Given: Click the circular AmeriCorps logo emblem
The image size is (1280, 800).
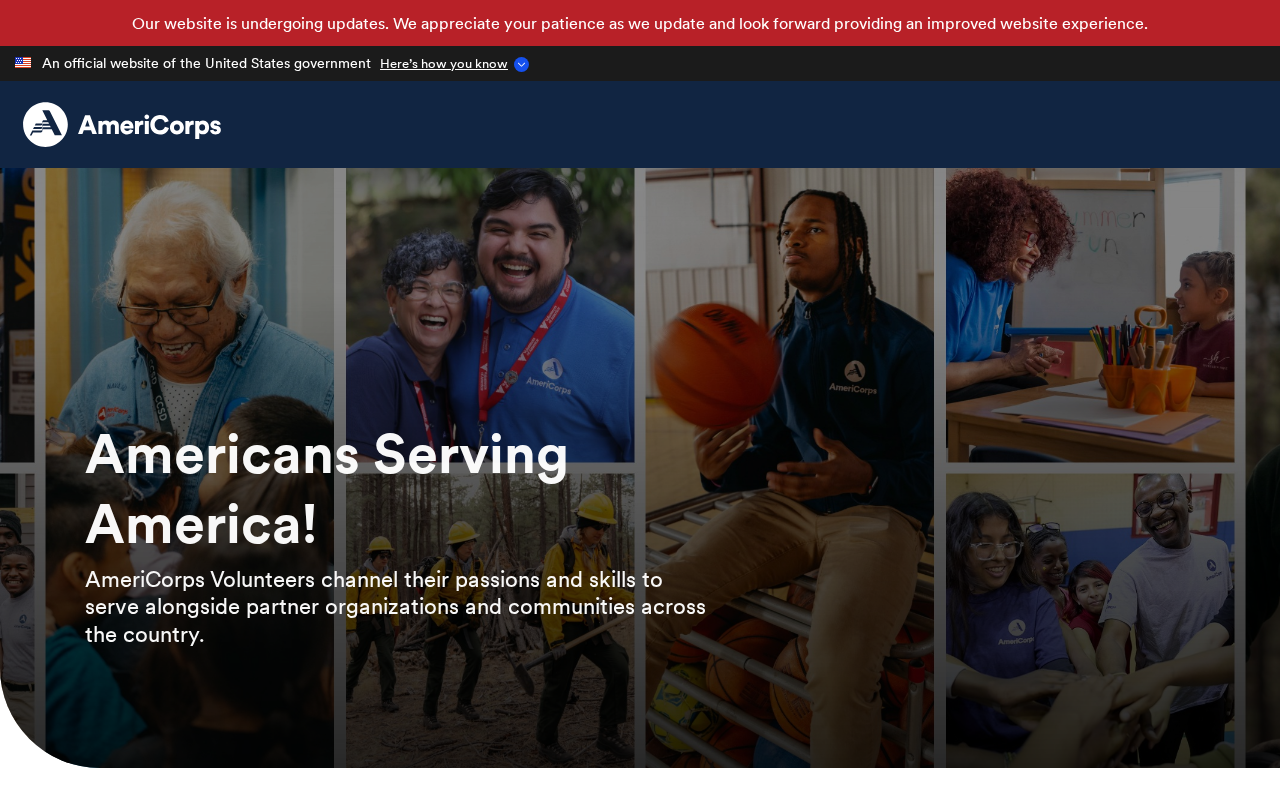Looking at the screenshot, I should (x=45, y=124).
